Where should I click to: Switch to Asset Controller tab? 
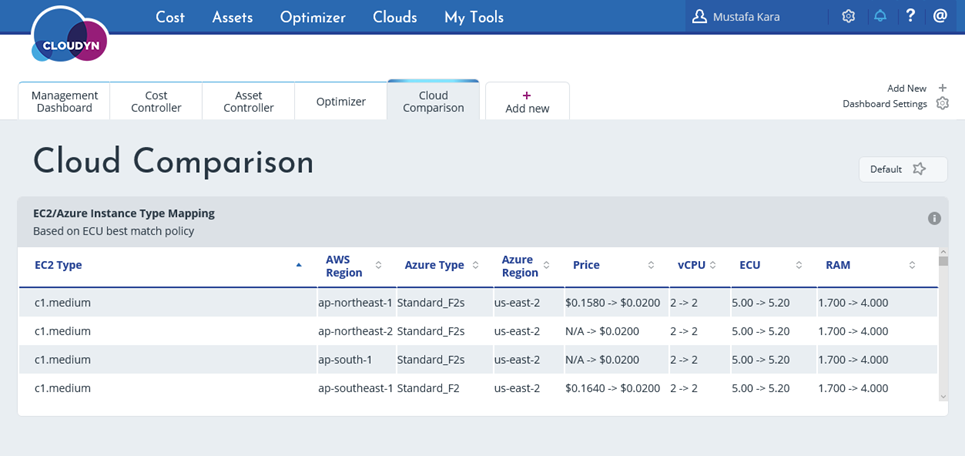point(249,102)
